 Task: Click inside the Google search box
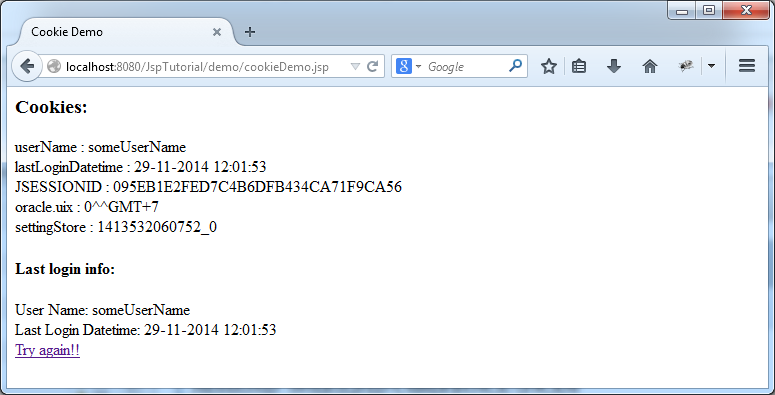[x=466, y=66]
